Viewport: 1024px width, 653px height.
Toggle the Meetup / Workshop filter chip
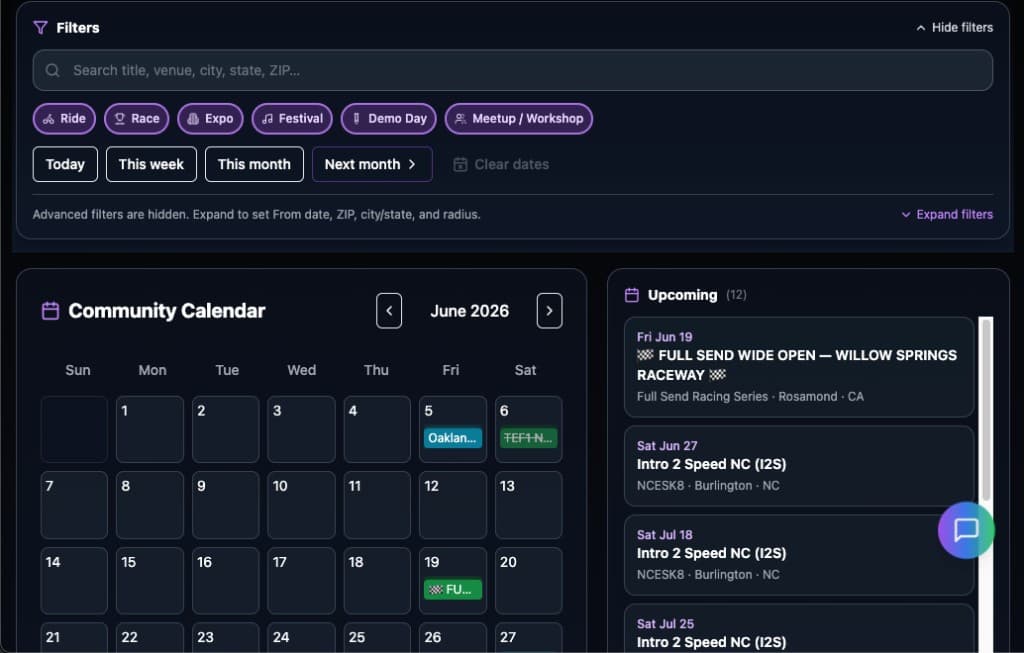click(x=519, y=119)
